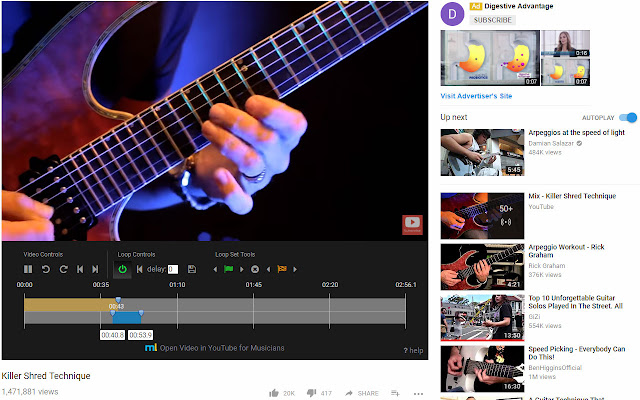Click the loop end handle on the blue region
640x400 pixels.
tap(141, 313)
